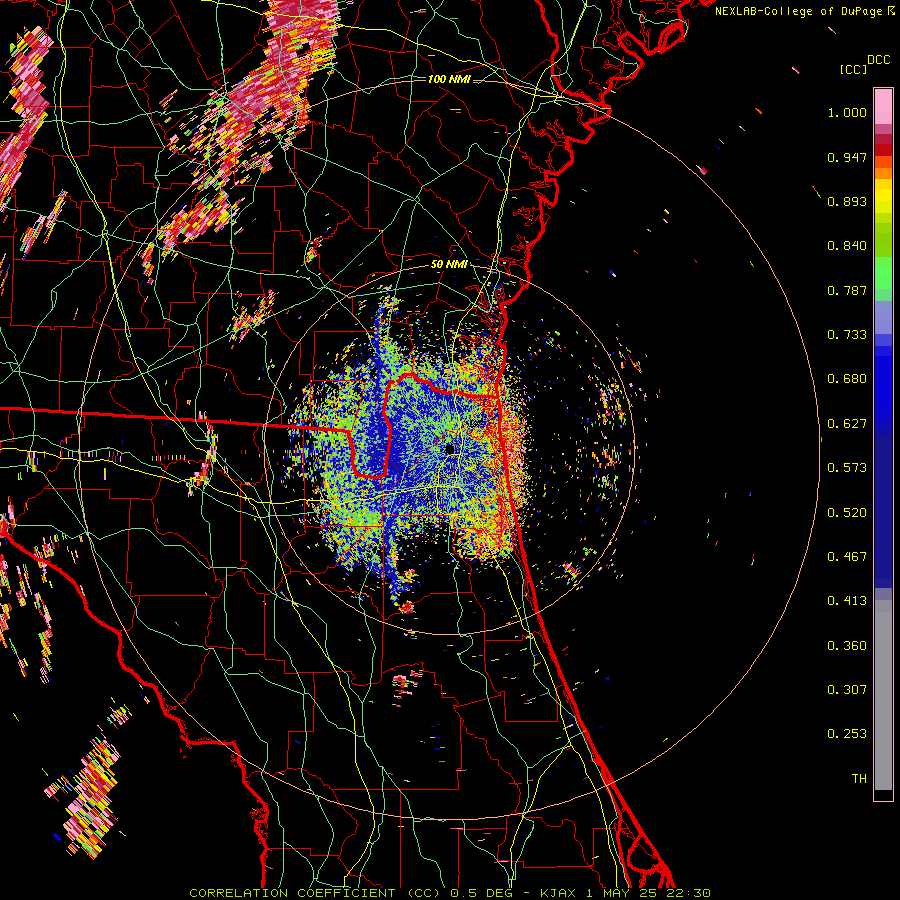
Task: Click the 50 NMI range ring label
Action: (449, 264)
